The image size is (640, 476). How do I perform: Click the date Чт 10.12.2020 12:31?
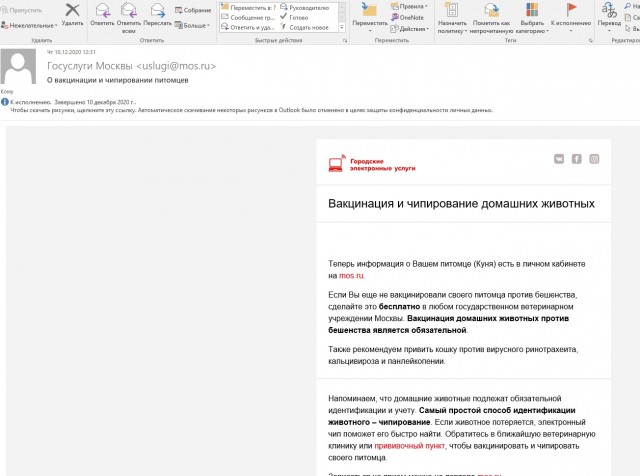[x=71, y=52]
